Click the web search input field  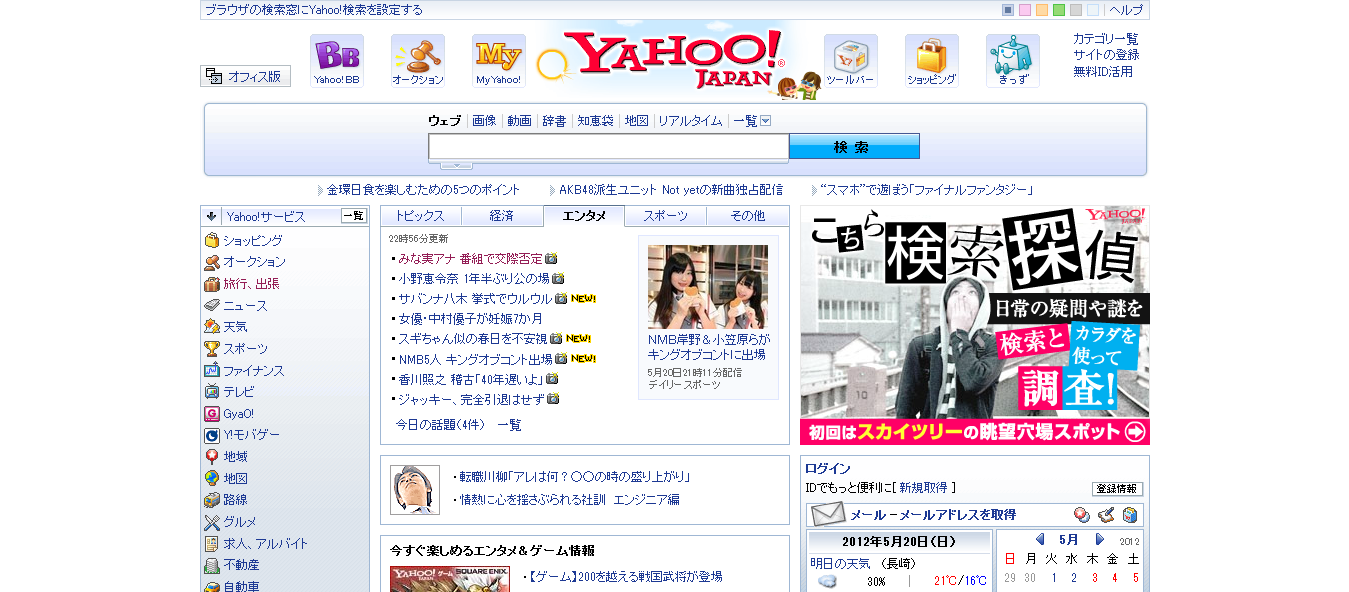609,147
